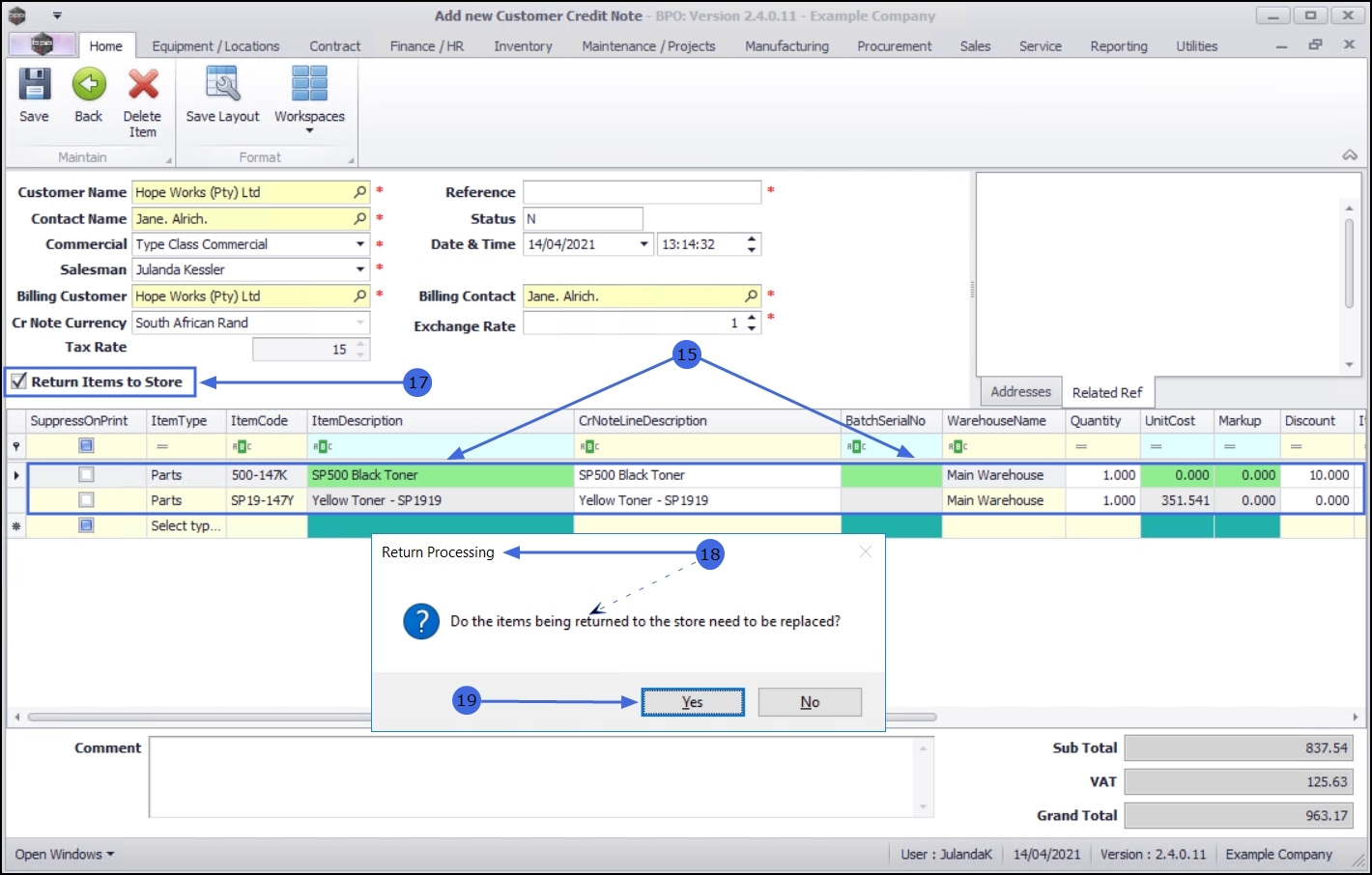
Task: Adjust the Exchange Rate spinner
Action: tap(752, 323)
